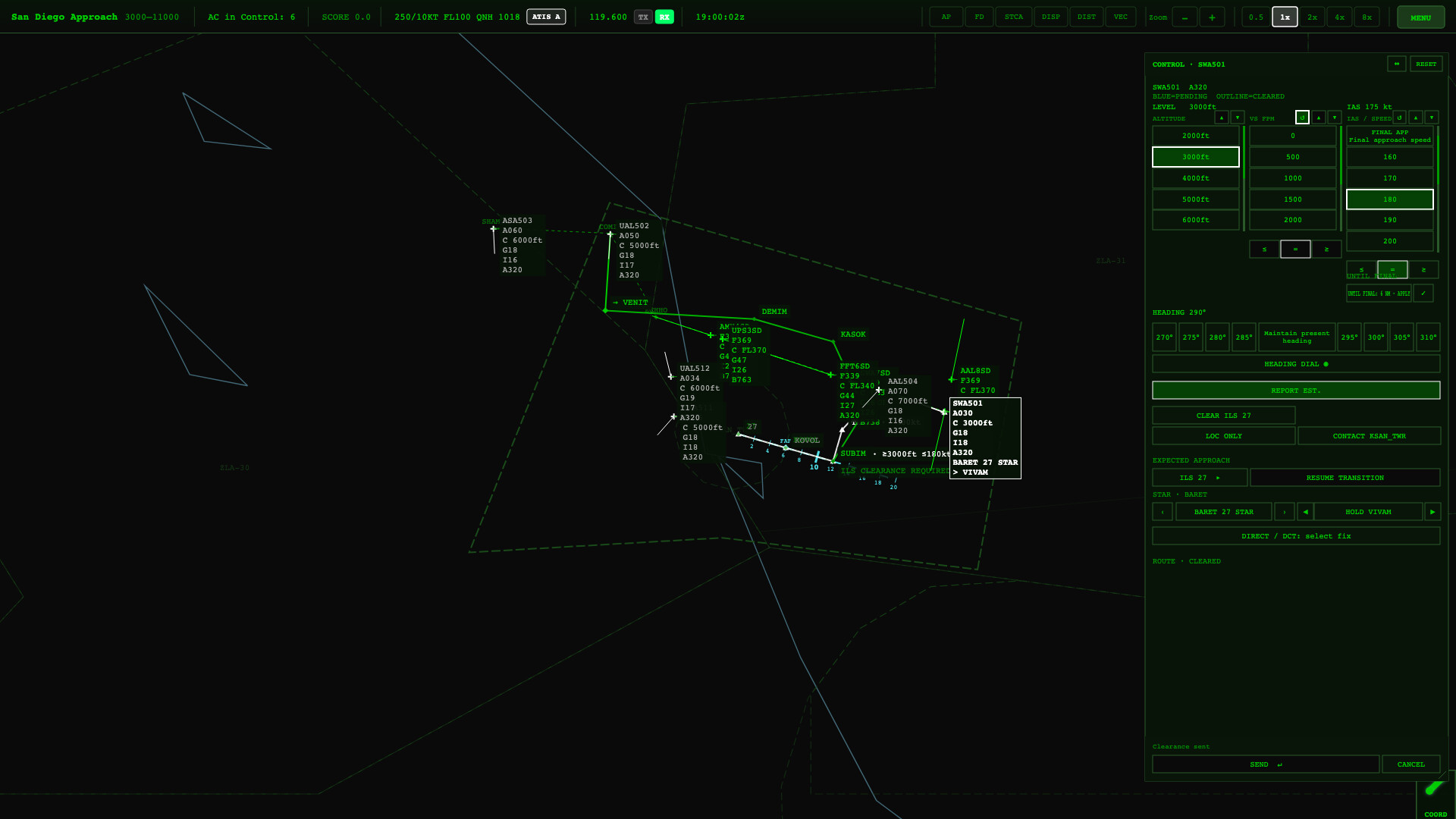Click the VS FPM step-down arrow
The width and height of the screenshot is (1456, 819).
(x=1335, y=118)
